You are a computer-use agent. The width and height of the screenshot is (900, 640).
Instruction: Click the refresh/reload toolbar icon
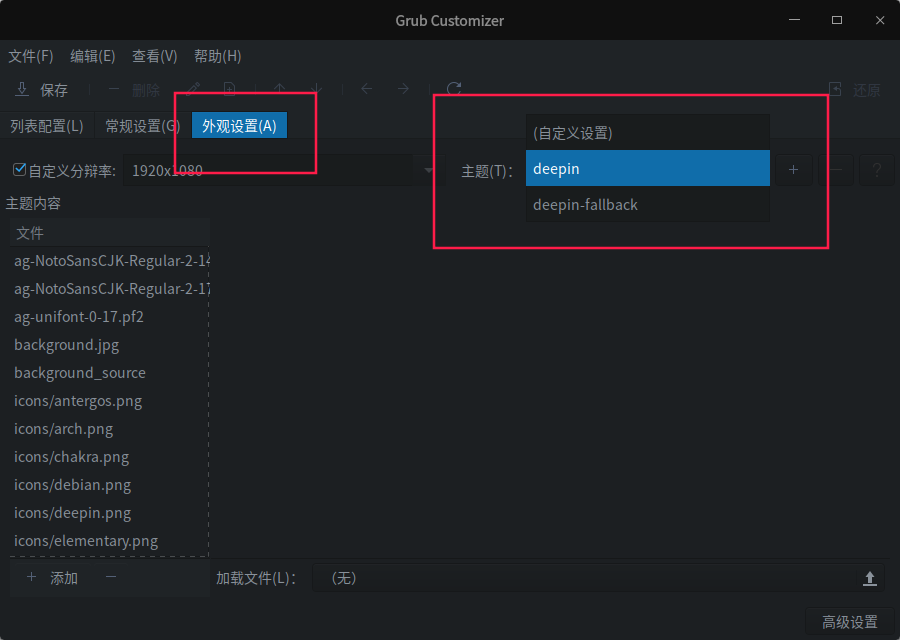453,89
